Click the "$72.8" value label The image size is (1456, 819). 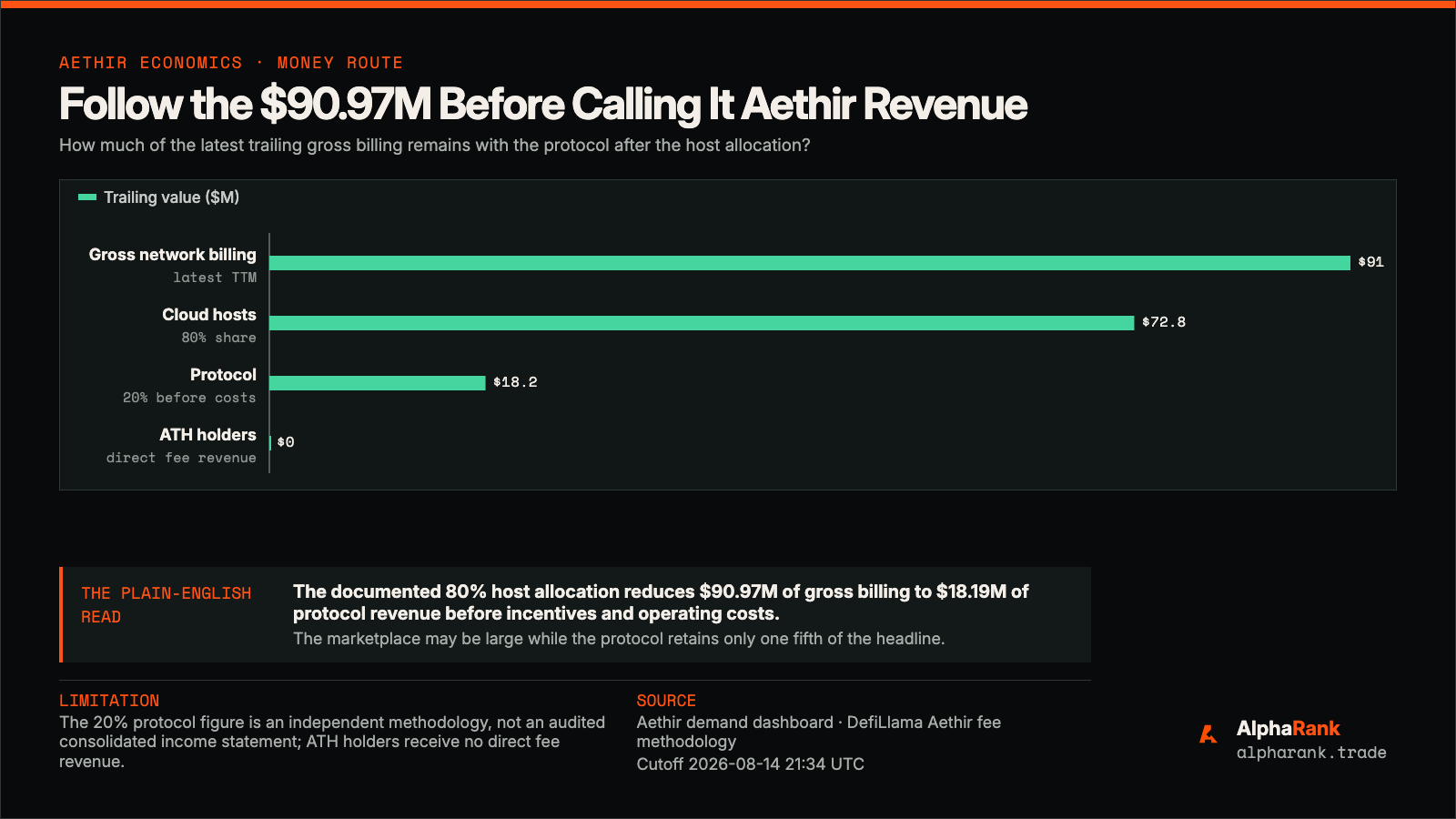coord(1164,322)
